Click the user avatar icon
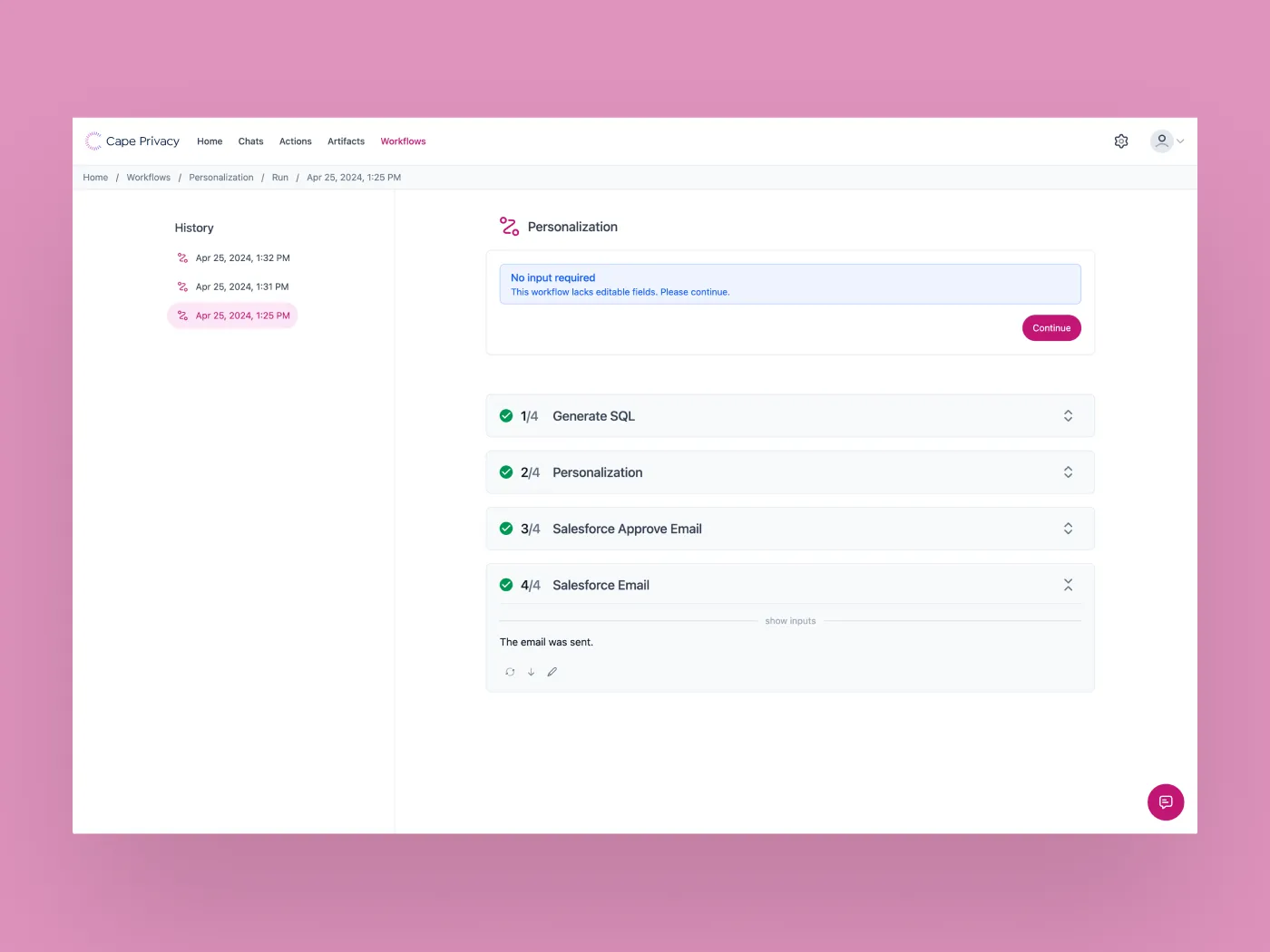The image size is (1270, 952). point(1162,141)
